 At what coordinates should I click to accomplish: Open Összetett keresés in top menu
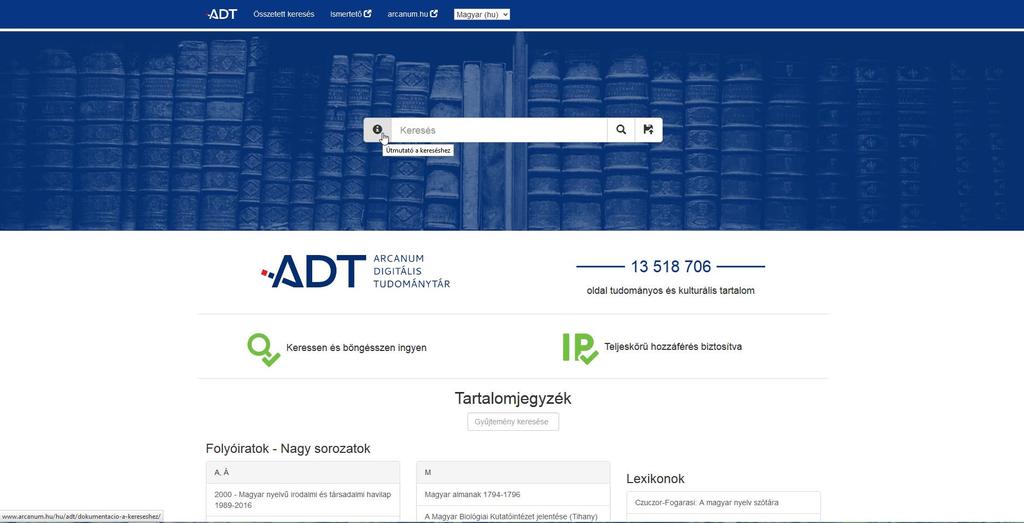[284, 14]
